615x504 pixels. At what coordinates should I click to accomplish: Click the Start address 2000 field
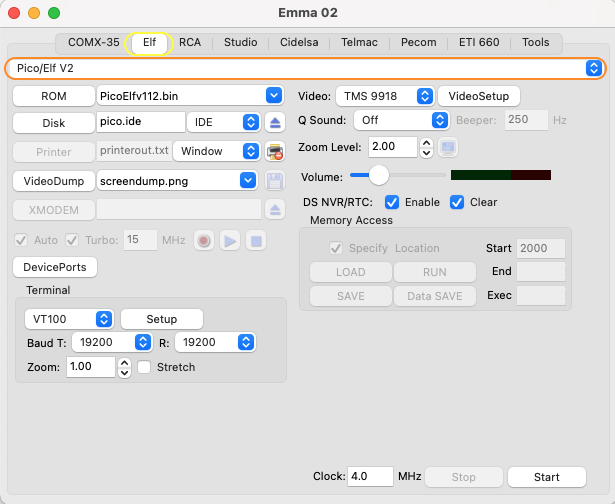coord(541,248)
